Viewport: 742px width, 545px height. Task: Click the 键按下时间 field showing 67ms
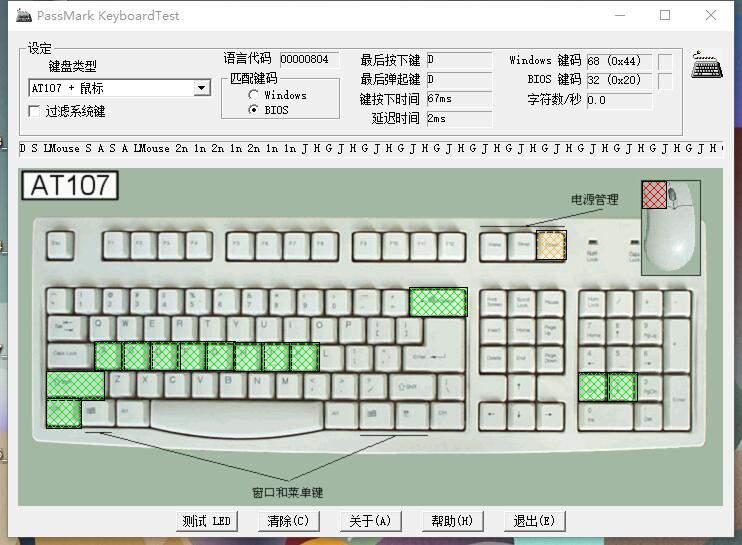(459, 99)
